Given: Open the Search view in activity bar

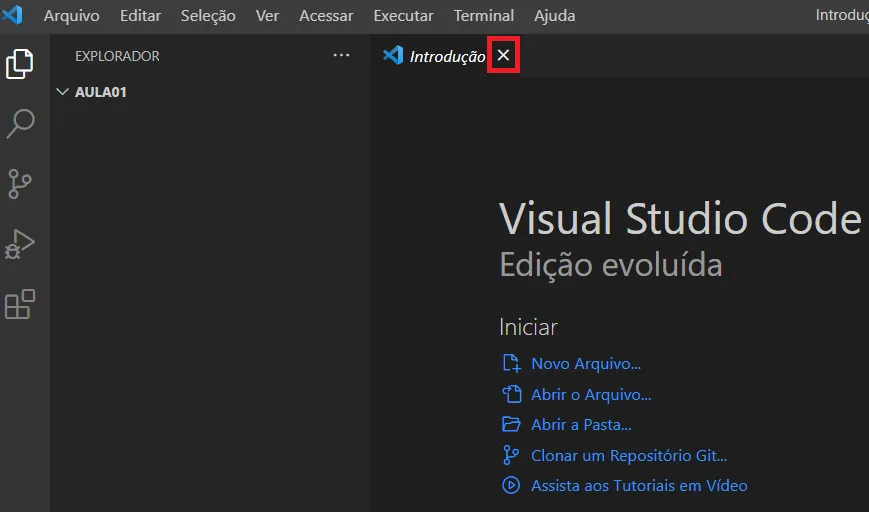Looking at the screenshot, I should tap(20, 123).
